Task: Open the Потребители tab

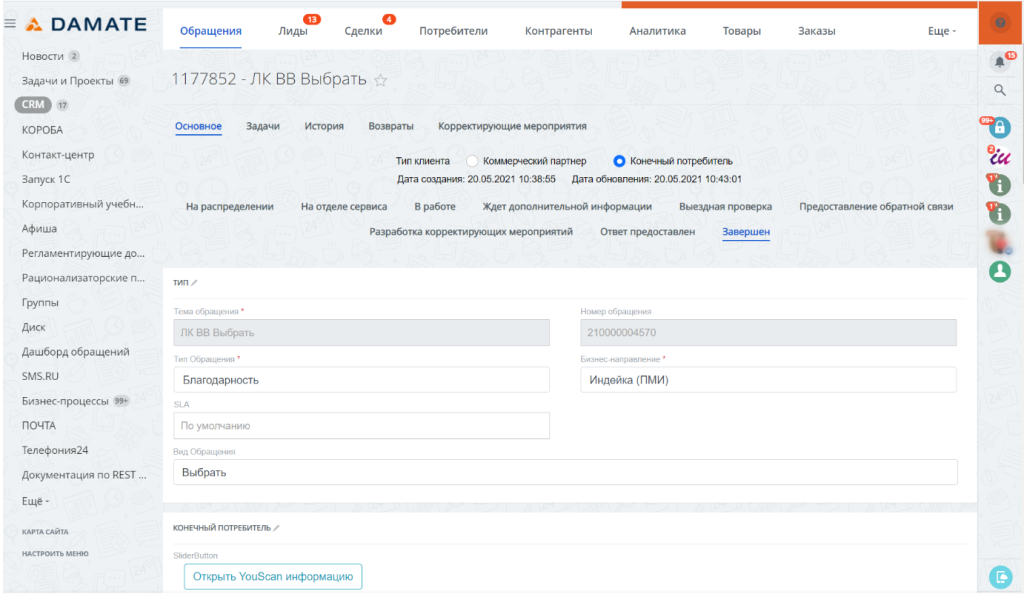Action: 453,31
